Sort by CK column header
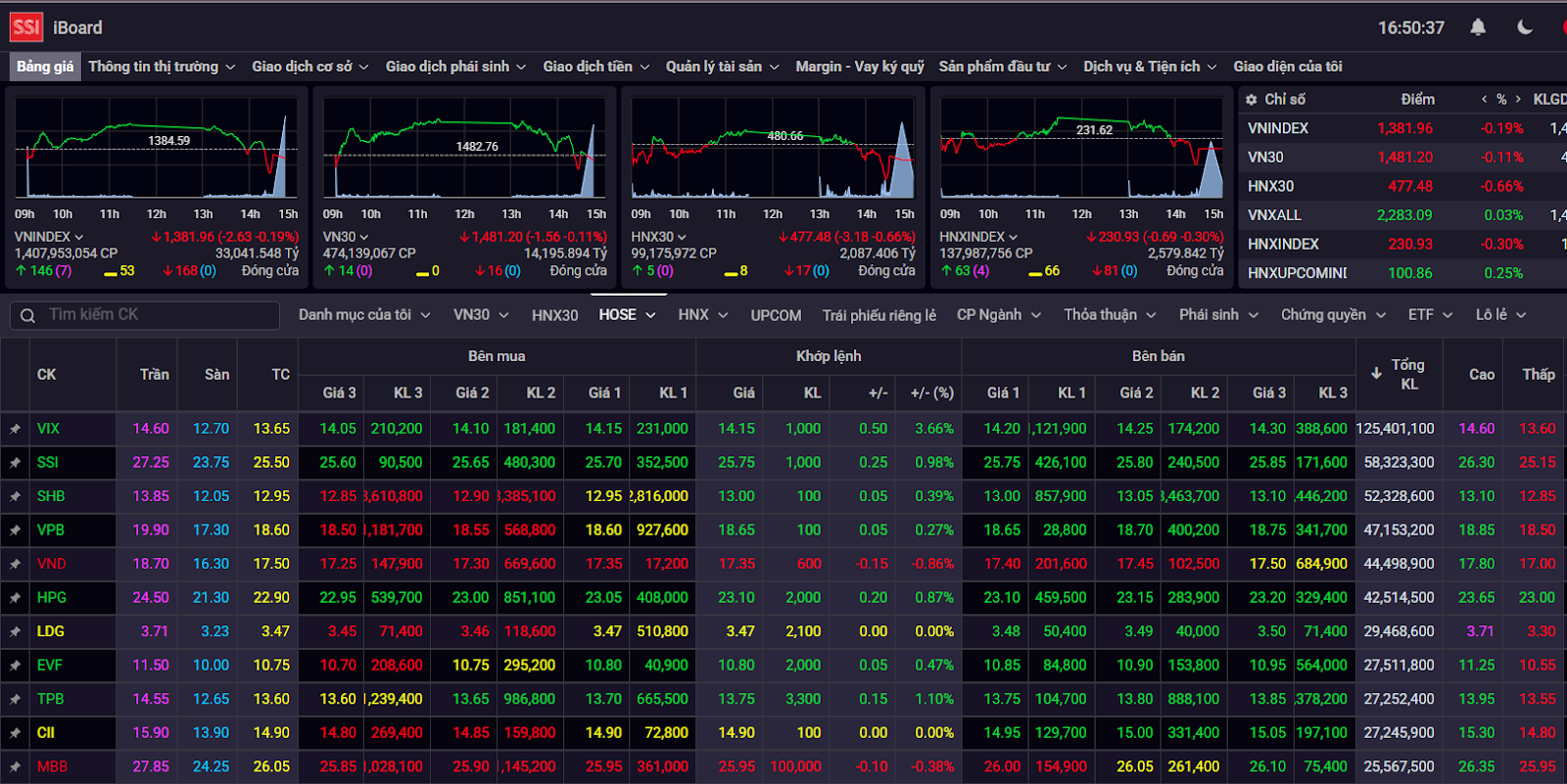 click(46, 374)
